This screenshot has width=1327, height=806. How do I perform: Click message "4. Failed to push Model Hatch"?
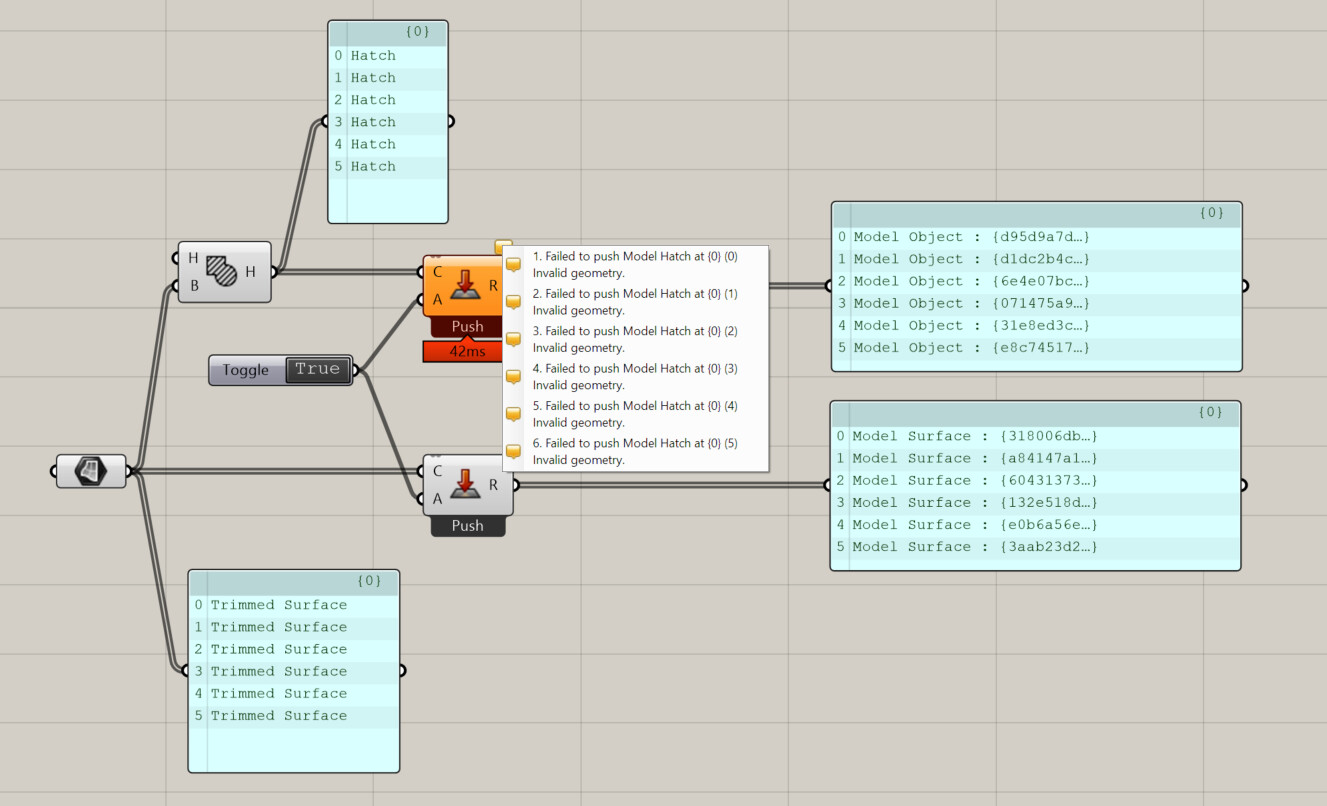pos(636,377)
